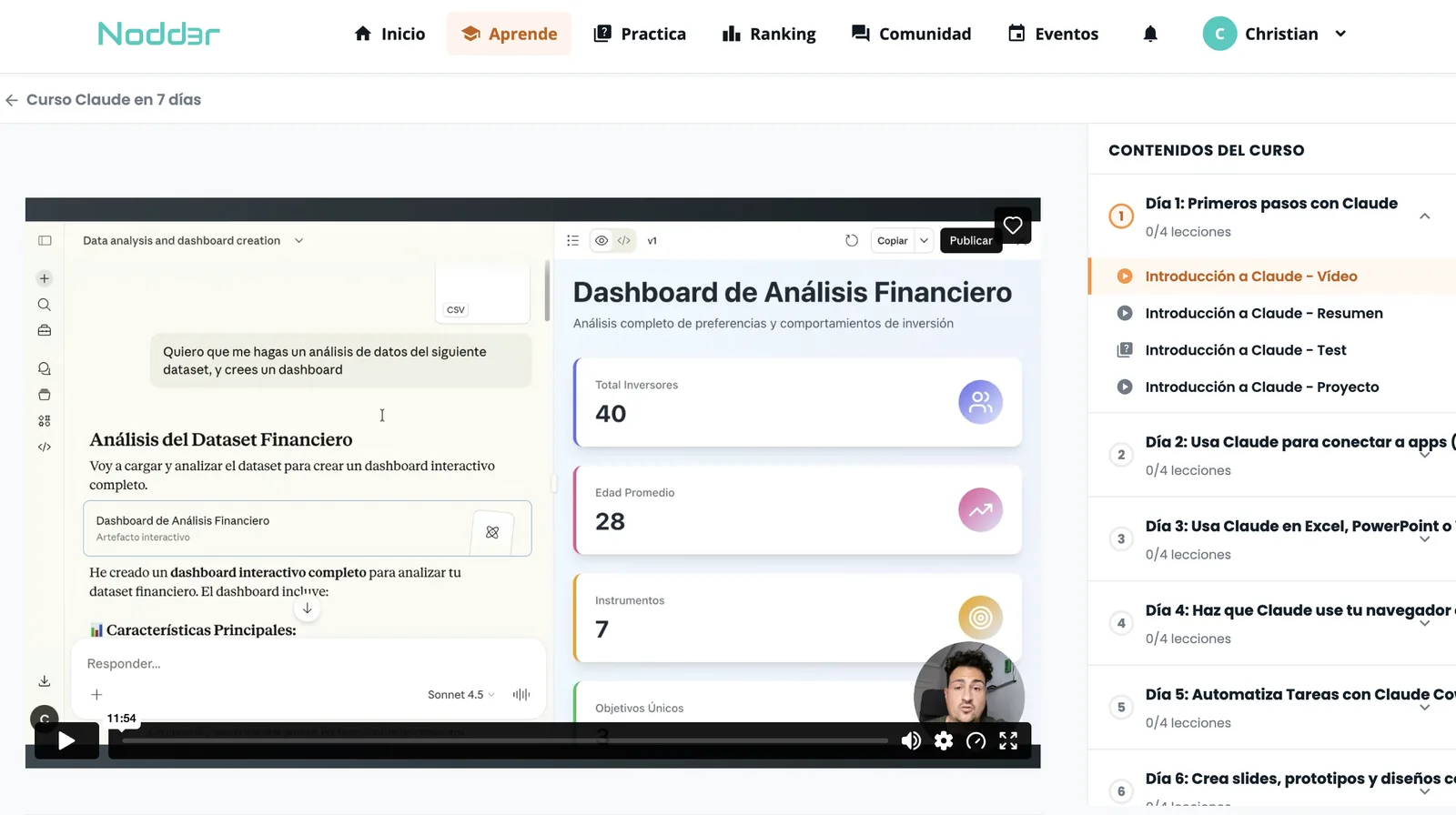
Task: Expand Día 2: Usa Claude para conectar a apps
Action: click(x=1425, y=455)
